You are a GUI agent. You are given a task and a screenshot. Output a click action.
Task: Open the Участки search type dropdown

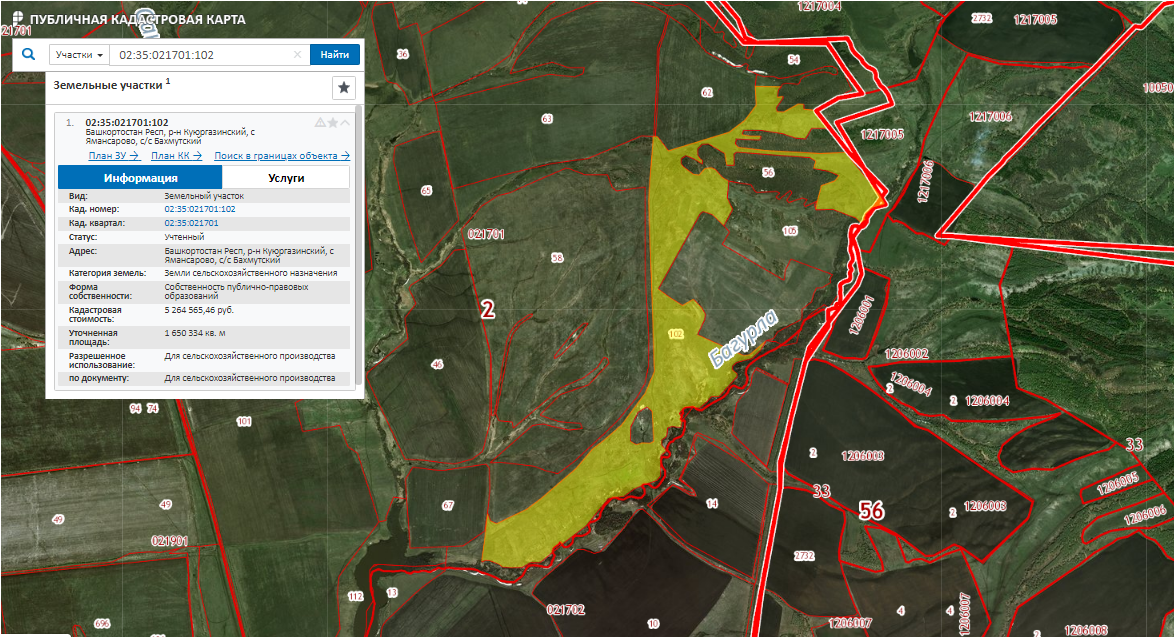coord(79,55)
